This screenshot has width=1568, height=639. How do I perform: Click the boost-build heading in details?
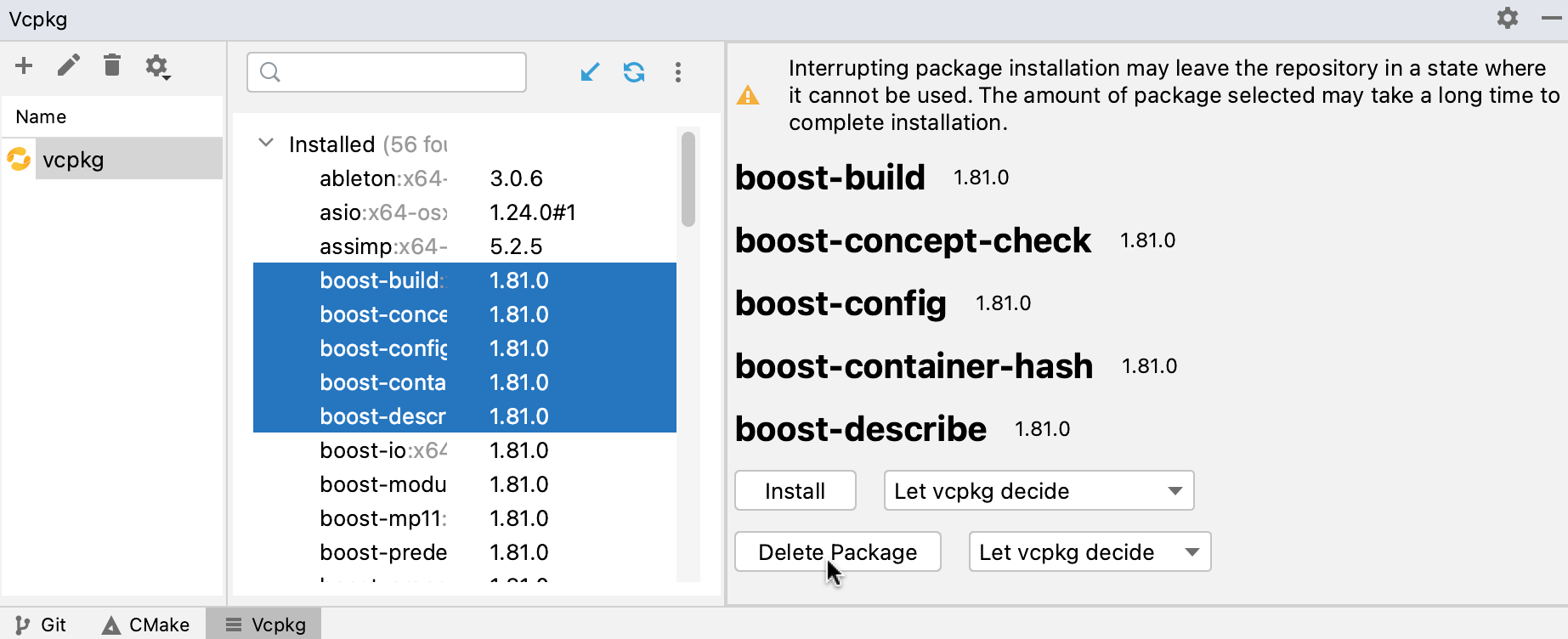[x=829, y=178]
